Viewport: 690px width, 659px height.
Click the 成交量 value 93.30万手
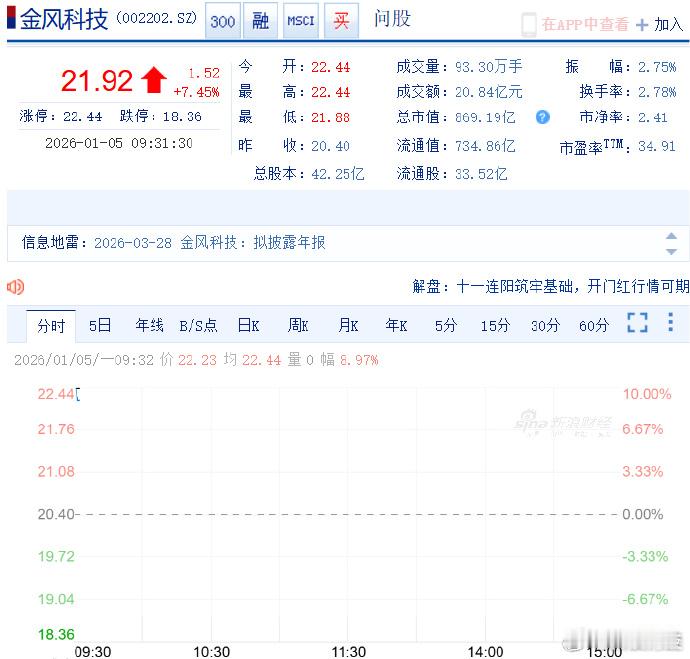[x=488, y=67]
